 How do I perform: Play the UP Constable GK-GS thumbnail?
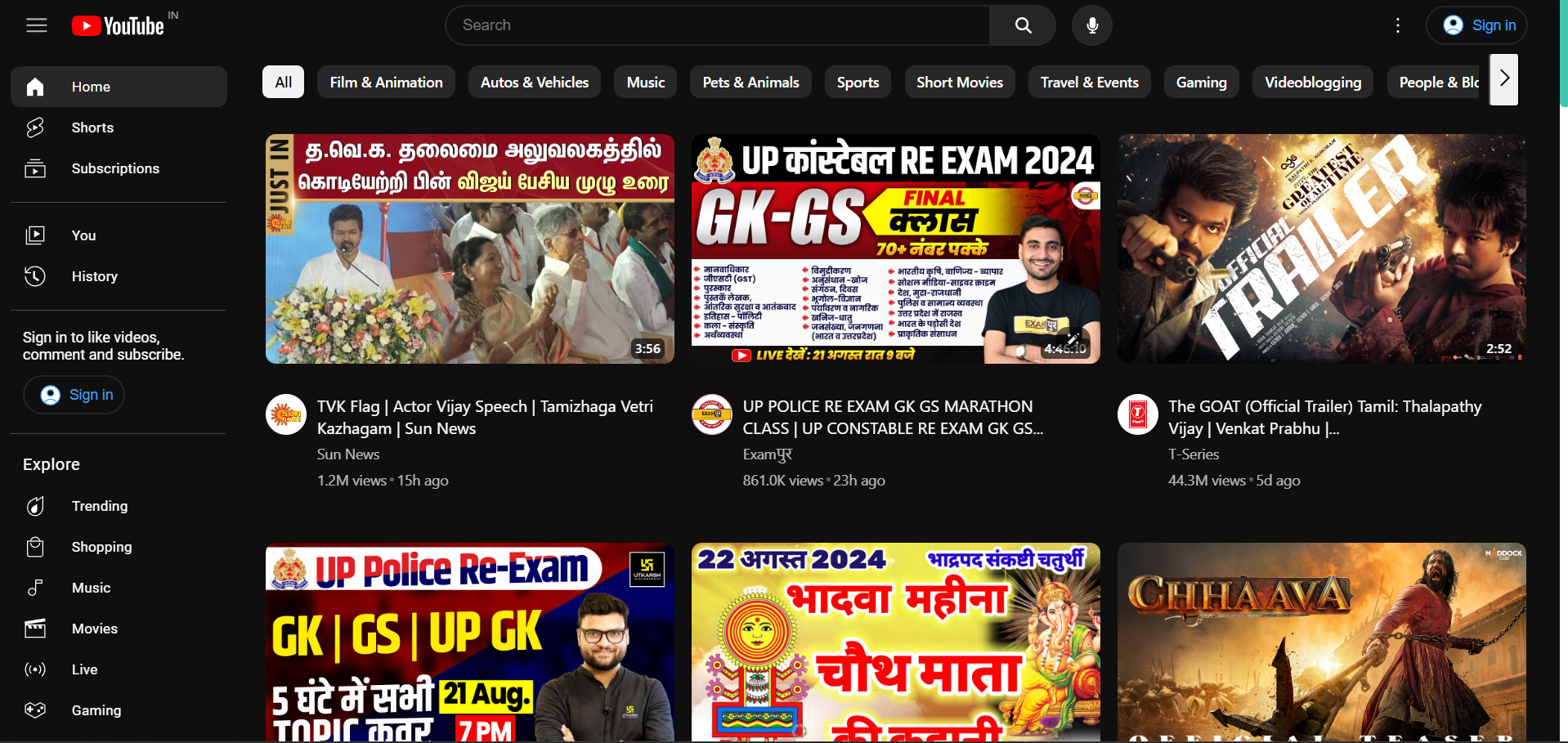click(896, 249)
